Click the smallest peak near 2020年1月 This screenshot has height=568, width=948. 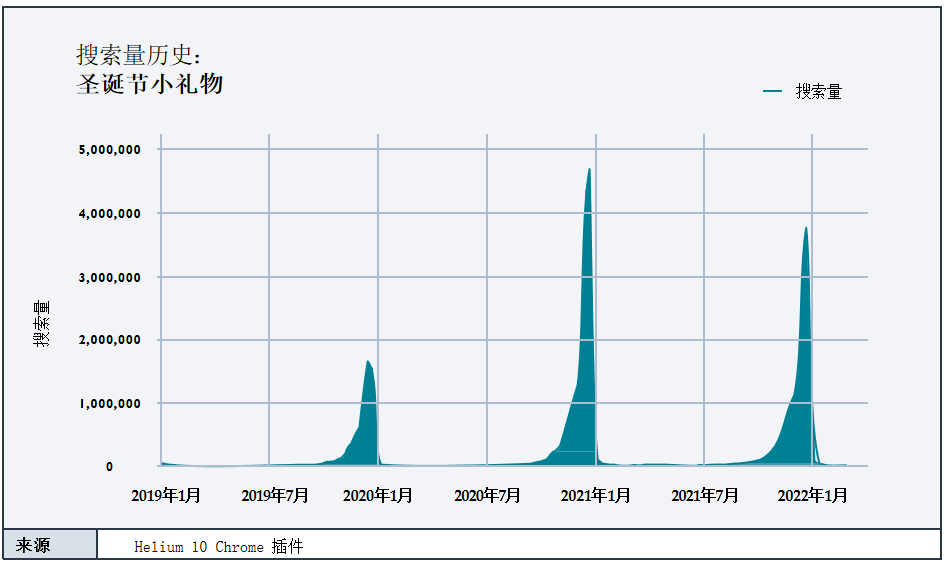click(368, 363)
